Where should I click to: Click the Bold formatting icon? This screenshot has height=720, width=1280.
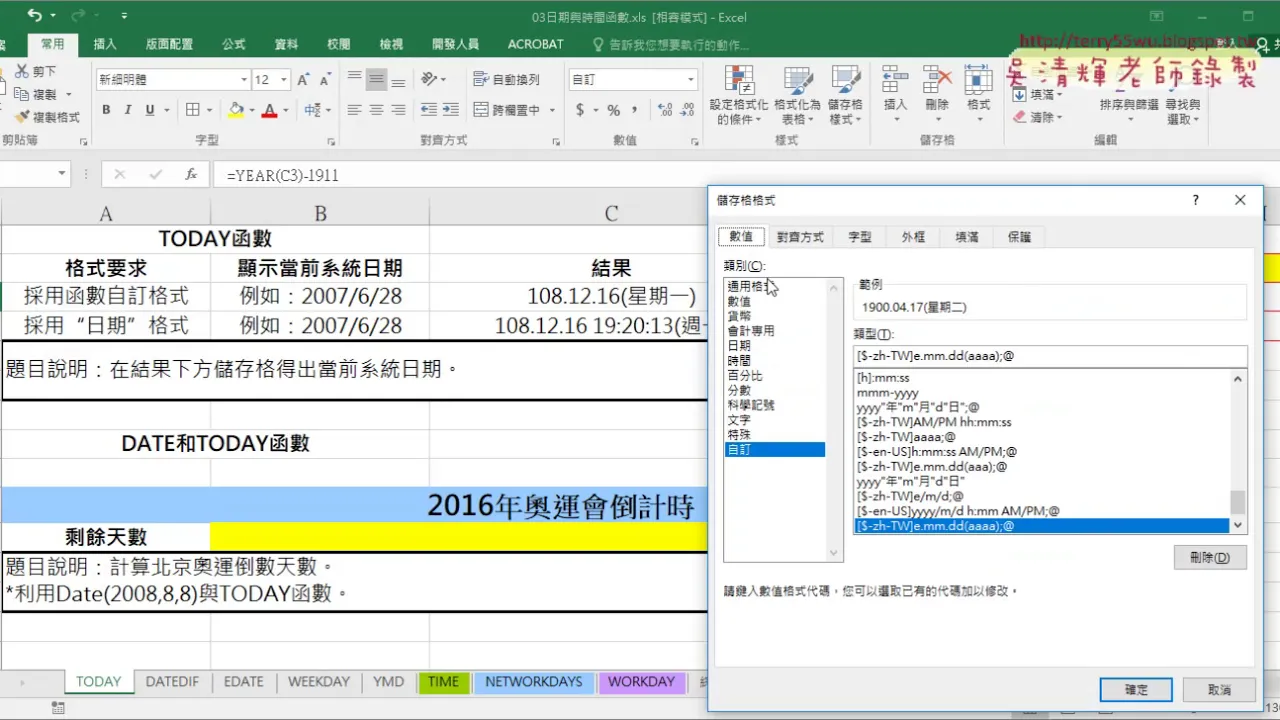tap(106, 110)
